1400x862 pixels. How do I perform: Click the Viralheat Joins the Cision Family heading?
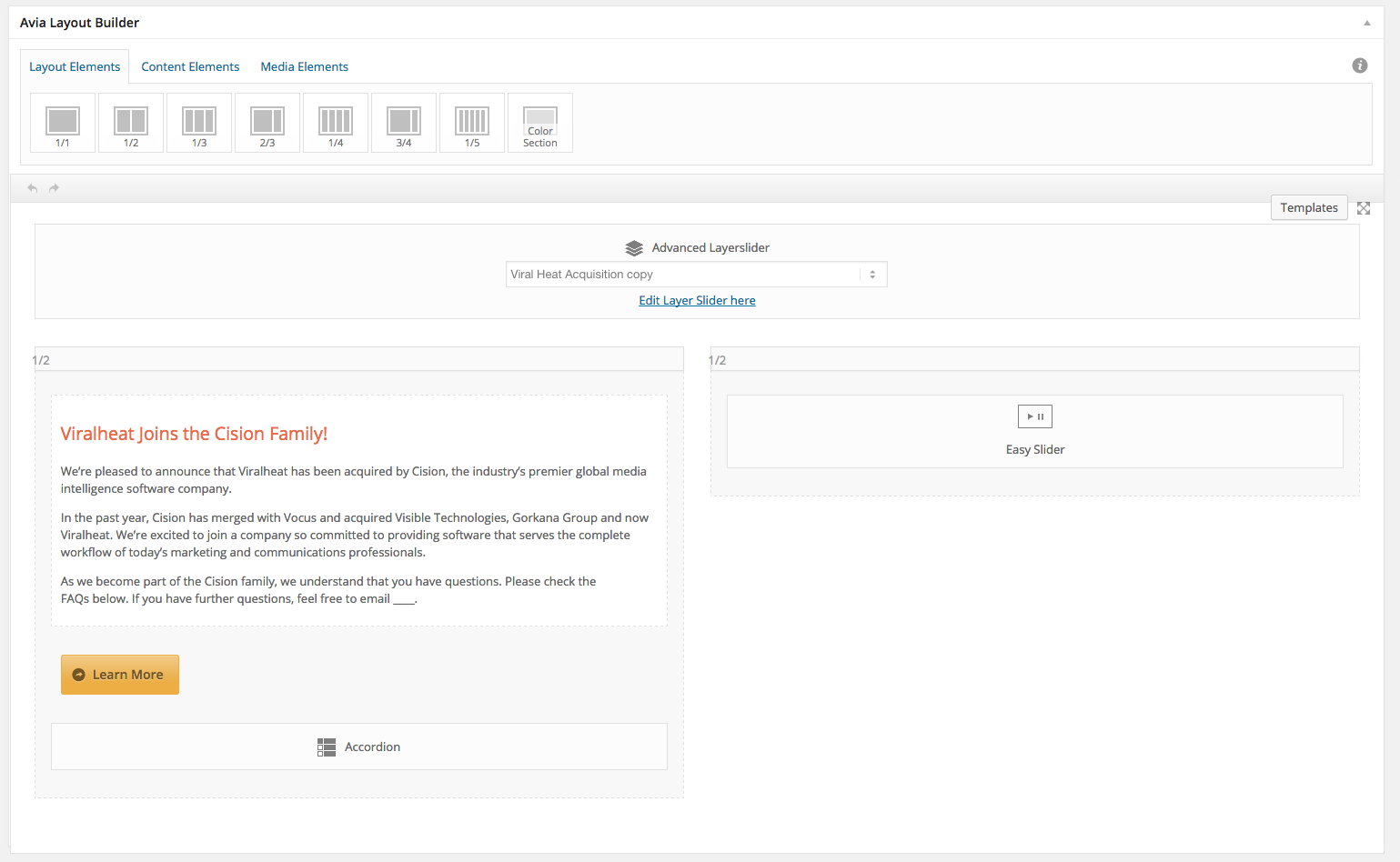click(x=194, y=434)
